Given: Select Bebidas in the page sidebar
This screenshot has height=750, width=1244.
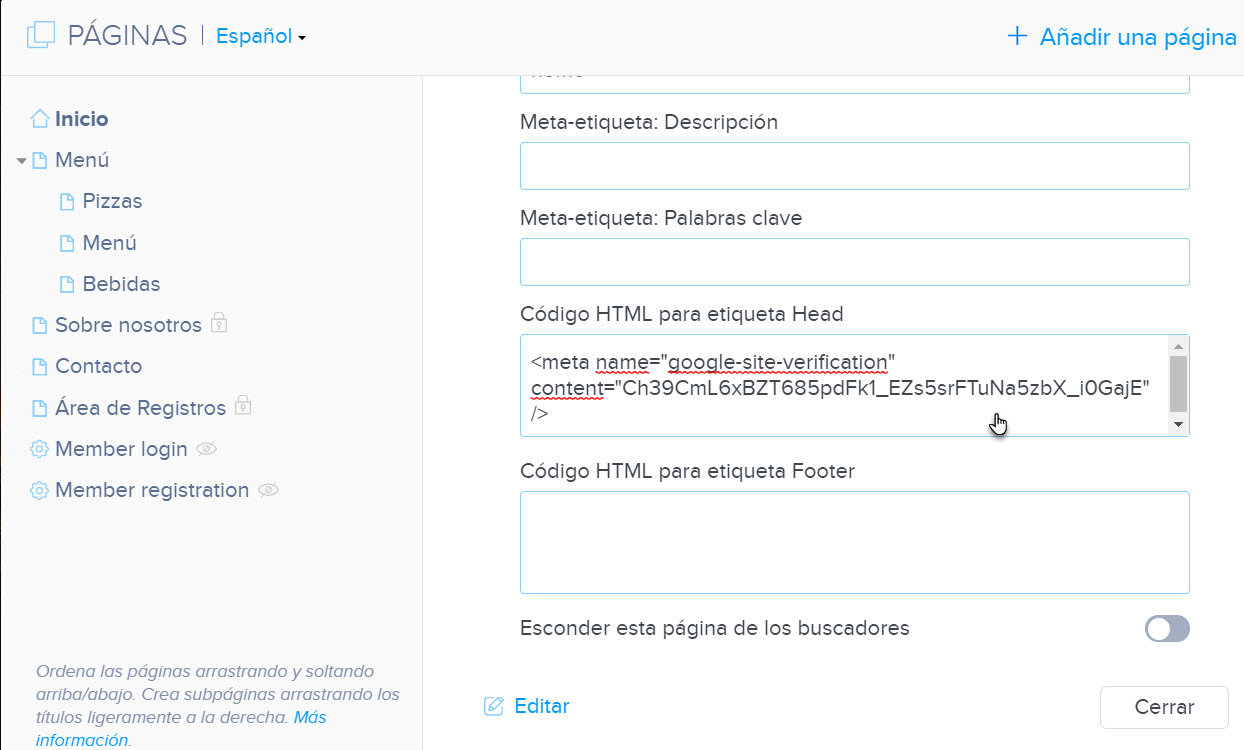Looking at the screenshot, I should 122,283.
